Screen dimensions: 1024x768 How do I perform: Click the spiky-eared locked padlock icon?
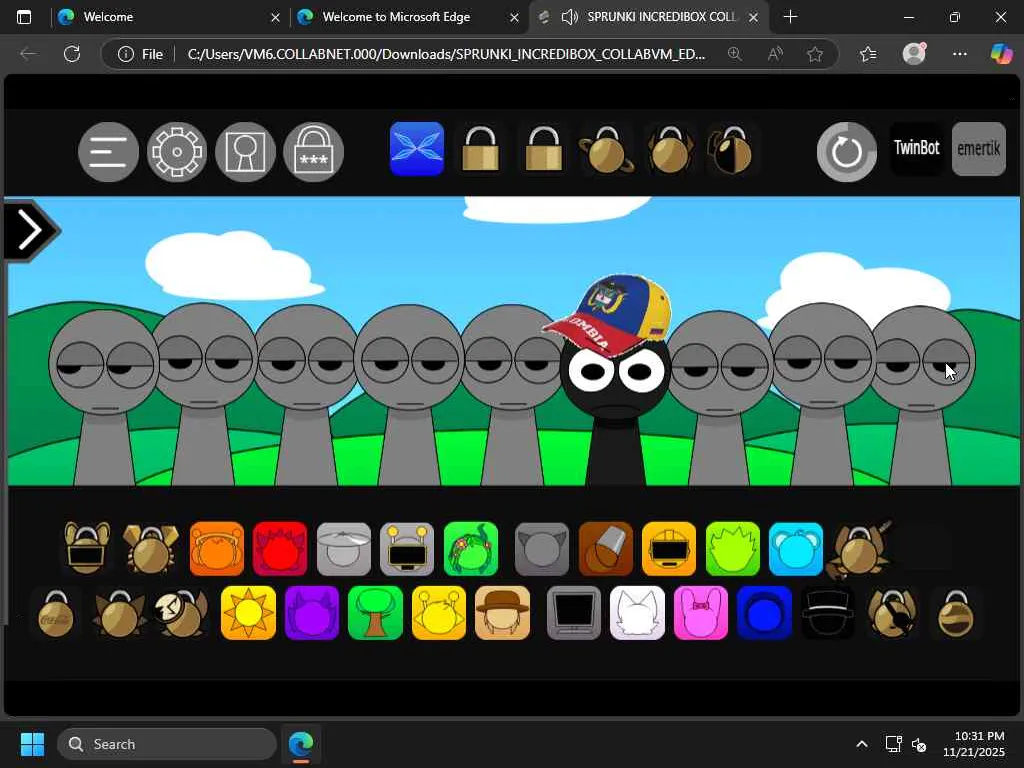119,614
